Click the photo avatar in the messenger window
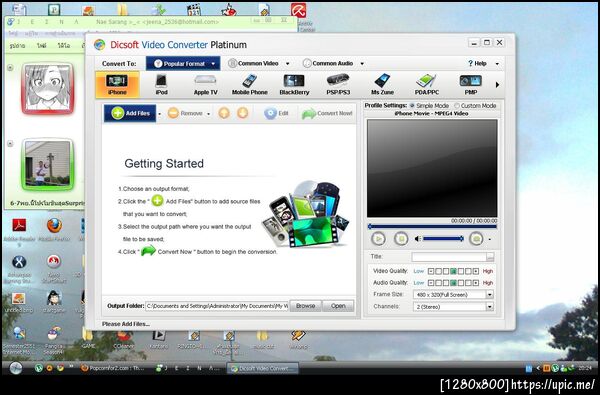This screenshot has width=600, height=395. (x=47, y=165)
